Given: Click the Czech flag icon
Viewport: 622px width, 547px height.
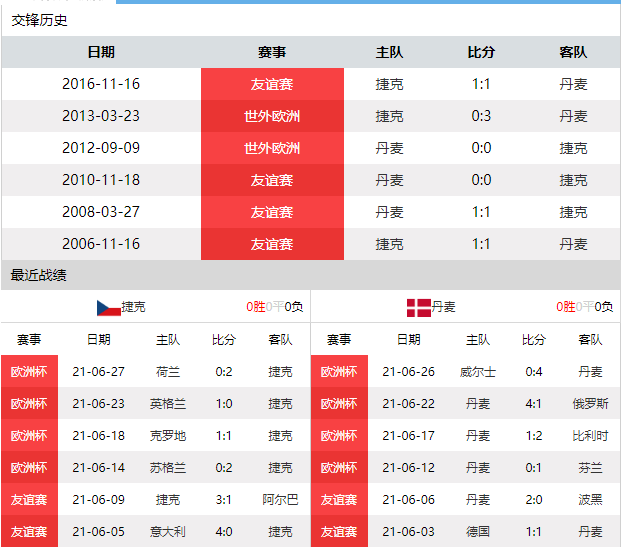Looking at the screenshot, I should point(109,308).
